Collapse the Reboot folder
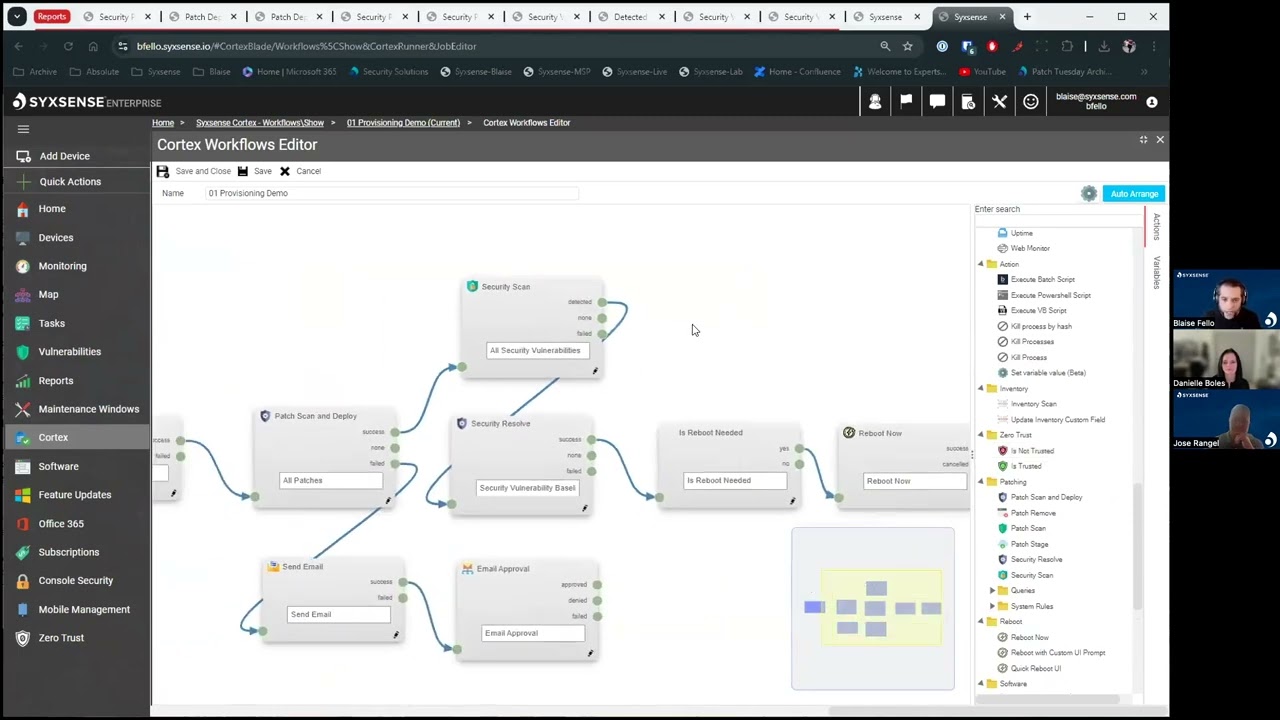Viewport: 1280px width, 720px height. coord(981,621)
